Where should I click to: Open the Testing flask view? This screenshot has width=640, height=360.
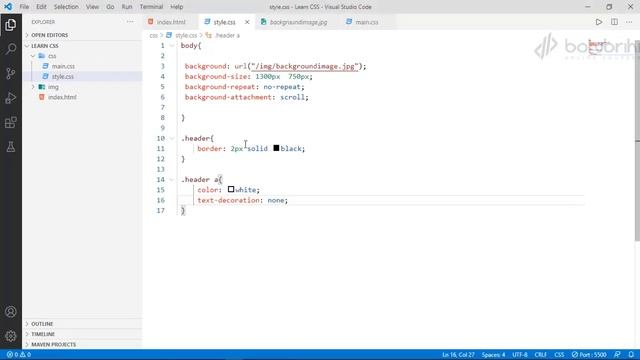pos(11,147)
